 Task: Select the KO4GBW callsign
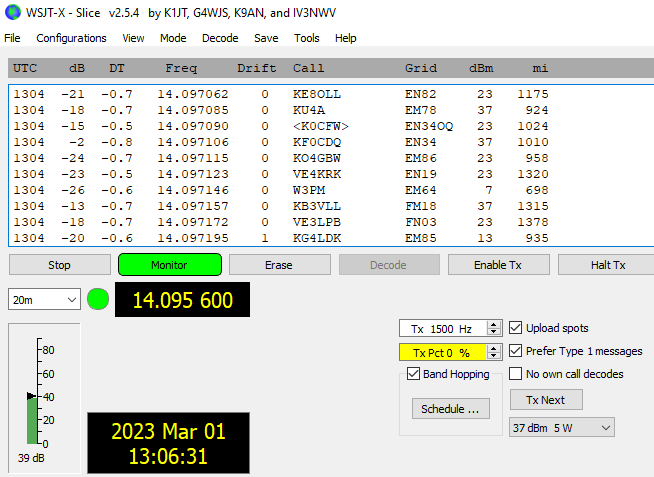[x=317, y=158]
